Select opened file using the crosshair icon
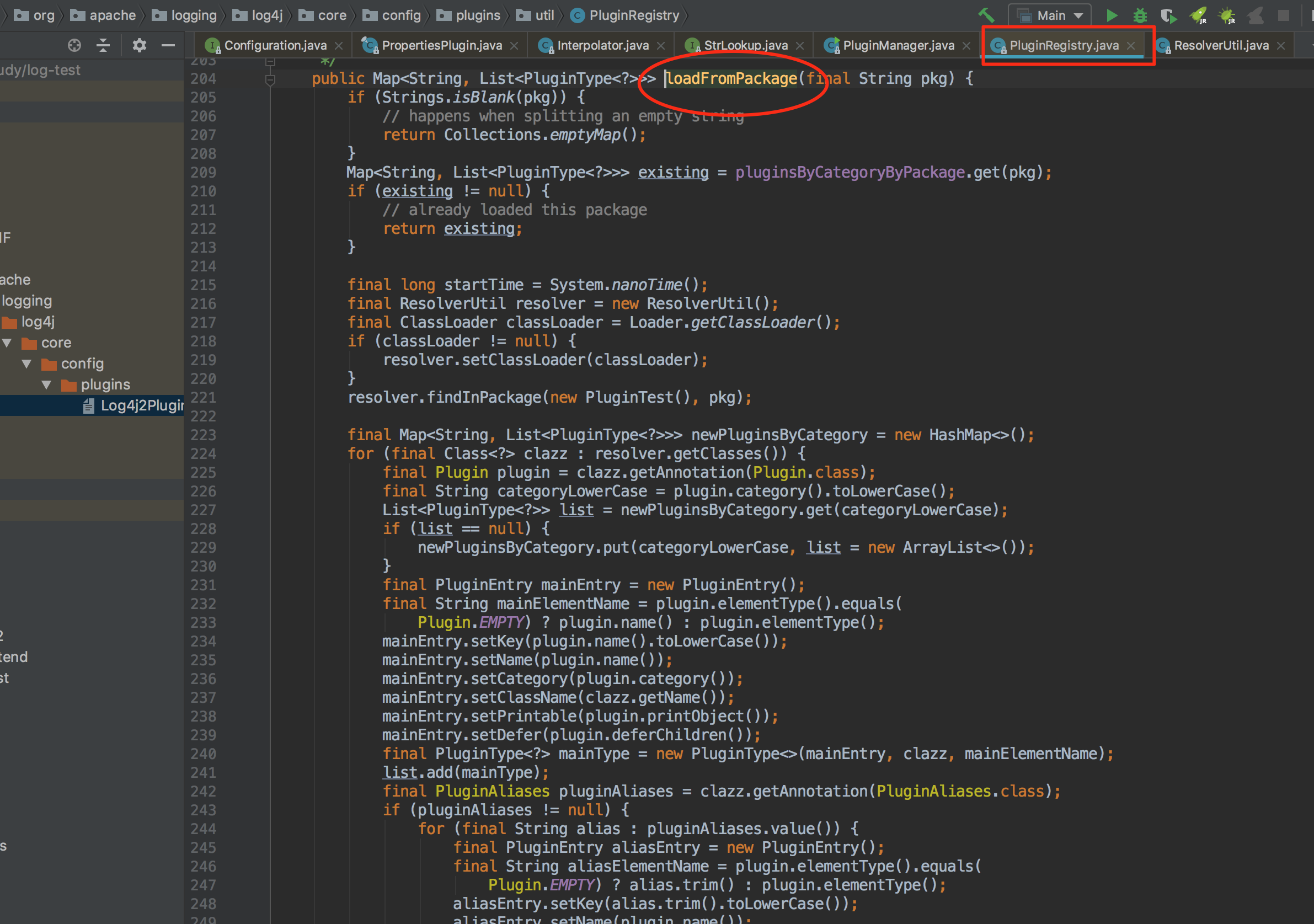The image size is (1314, 924). [74, 46]
